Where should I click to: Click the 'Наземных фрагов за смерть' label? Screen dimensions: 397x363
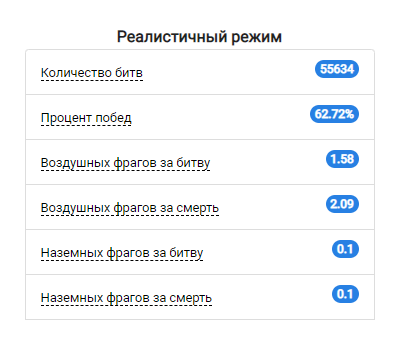coord(126,298)
